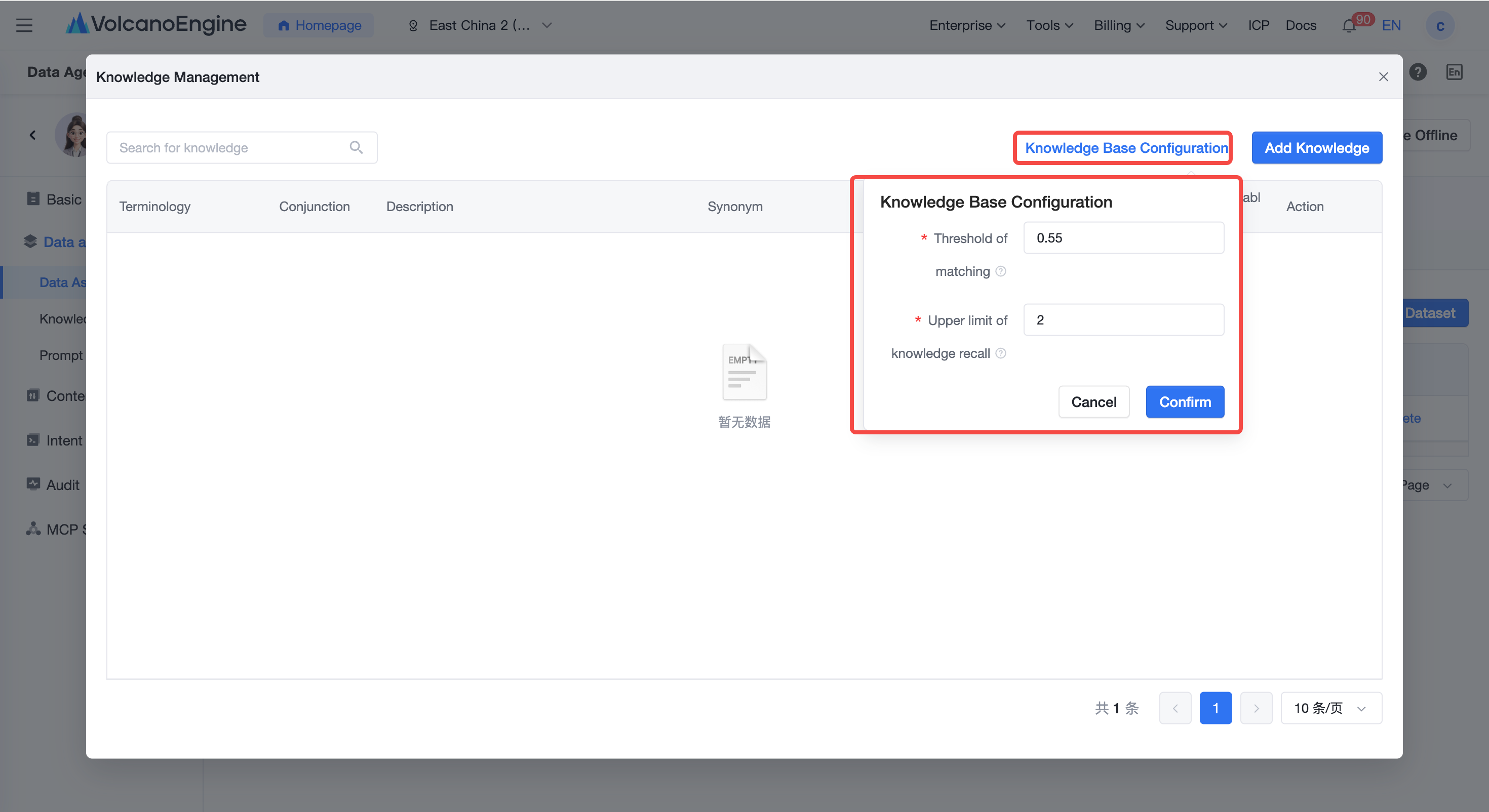Open the user account avatar

1440,26
